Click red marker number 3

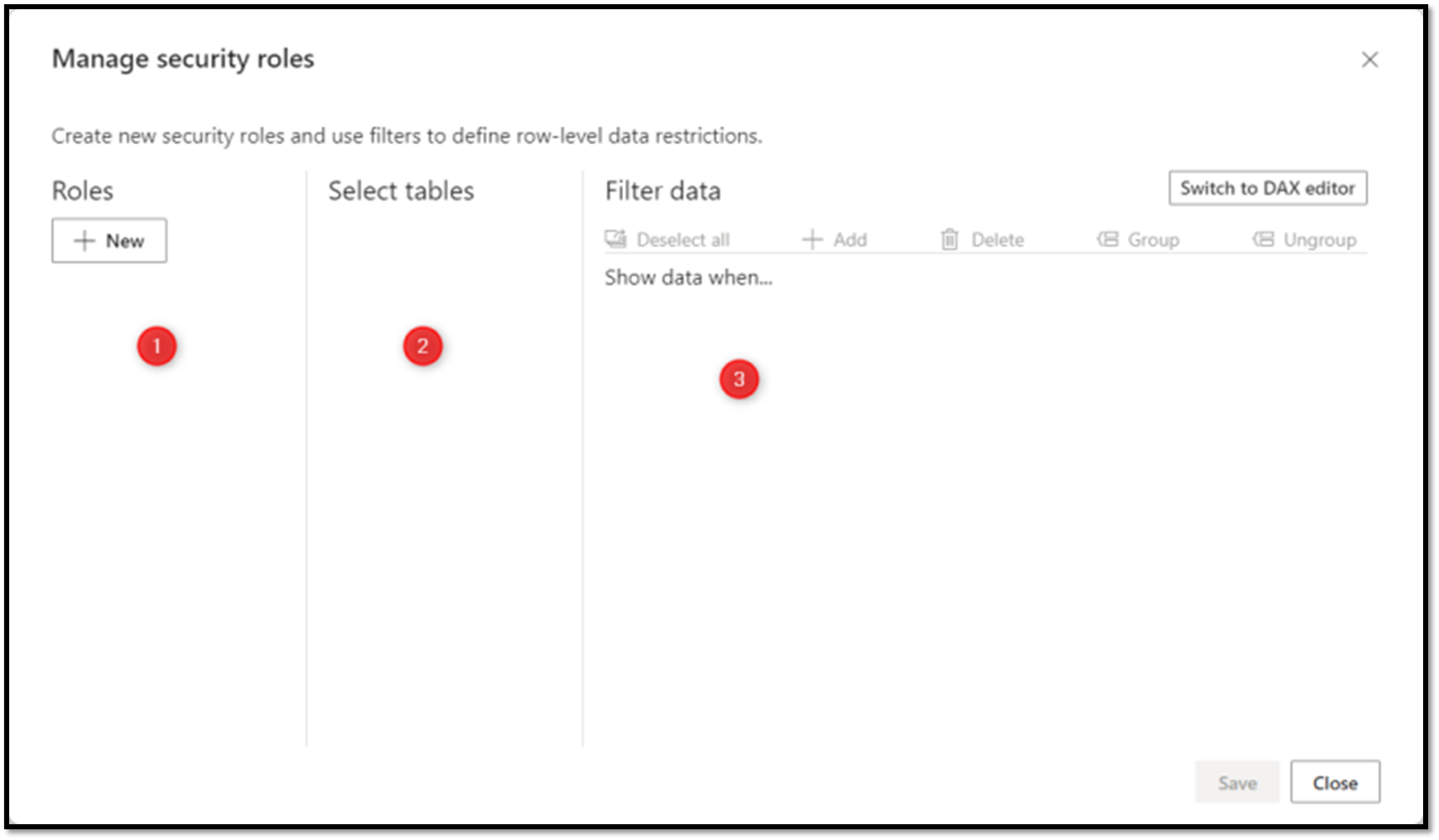[739, 378]
